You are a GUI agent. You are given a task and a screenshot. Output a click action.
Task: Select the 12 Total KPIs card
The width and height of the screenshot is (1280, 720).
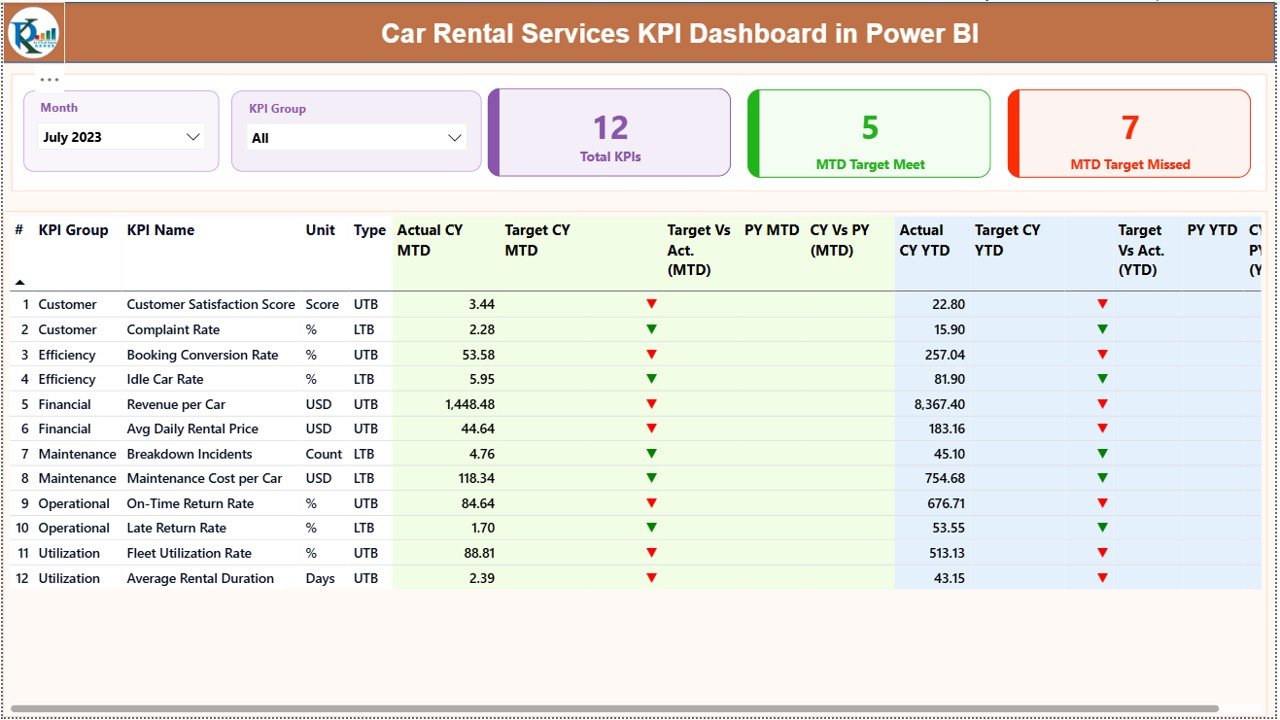tap(610, 133)
